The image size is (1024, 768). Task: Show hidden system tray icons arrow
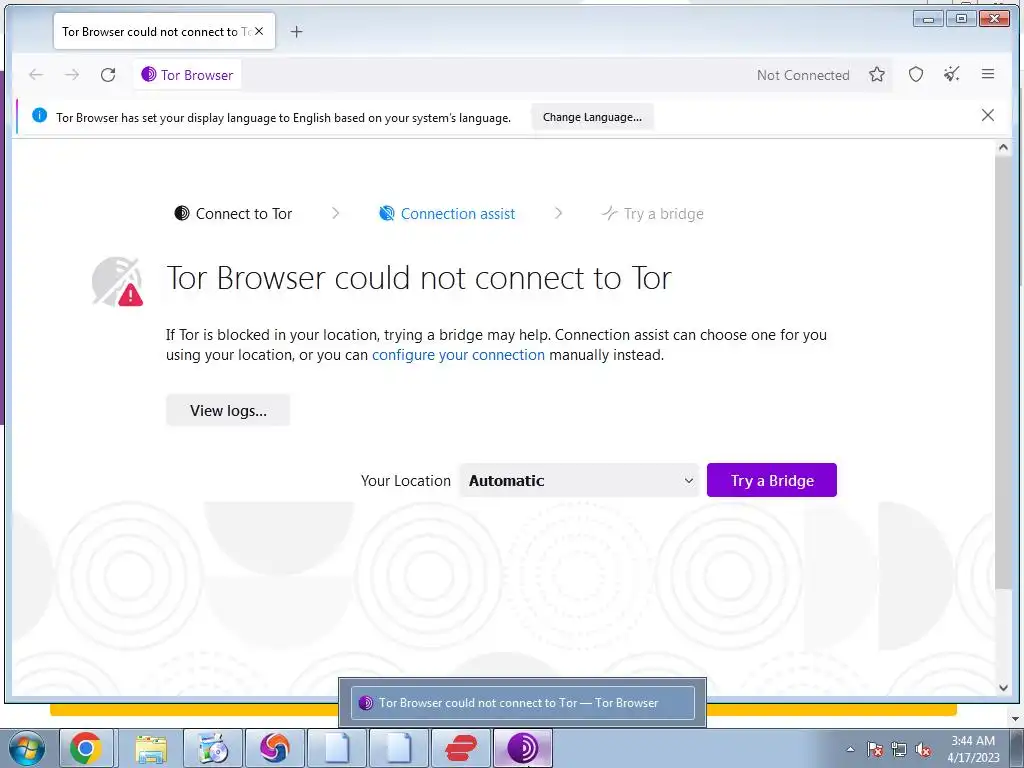(x=850, y=749)
